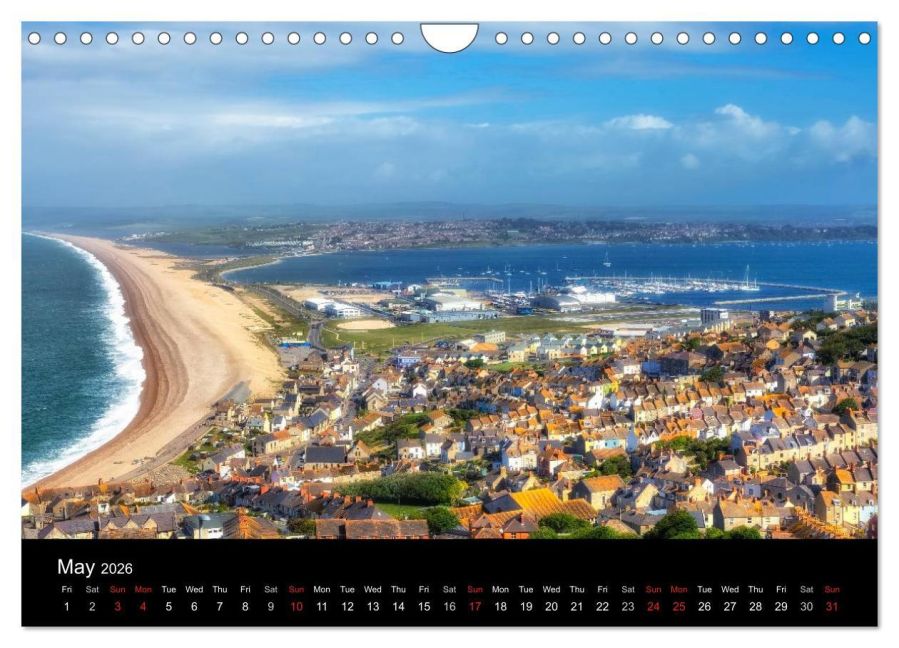
Task: Select red date 24
Action: click(653, 607)
